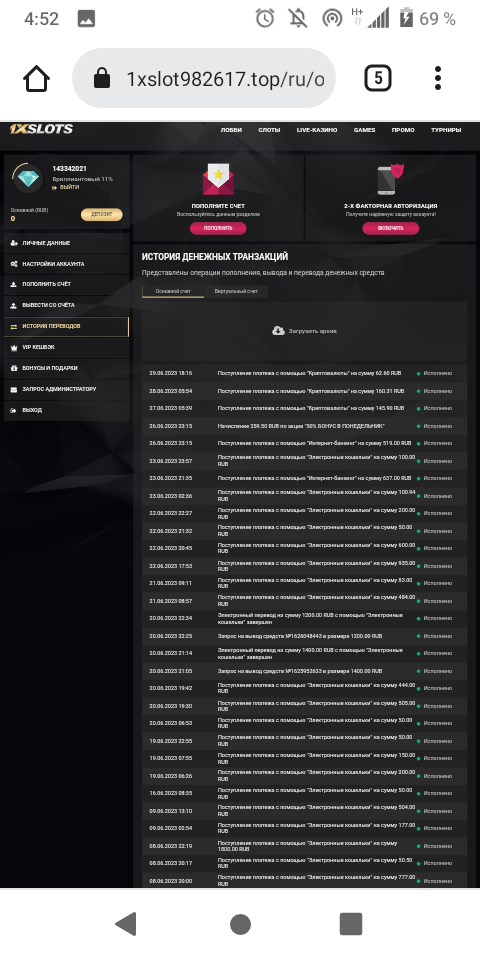Click the pink Включить button
Screen dimensions: 480x960
click(391, 228)
